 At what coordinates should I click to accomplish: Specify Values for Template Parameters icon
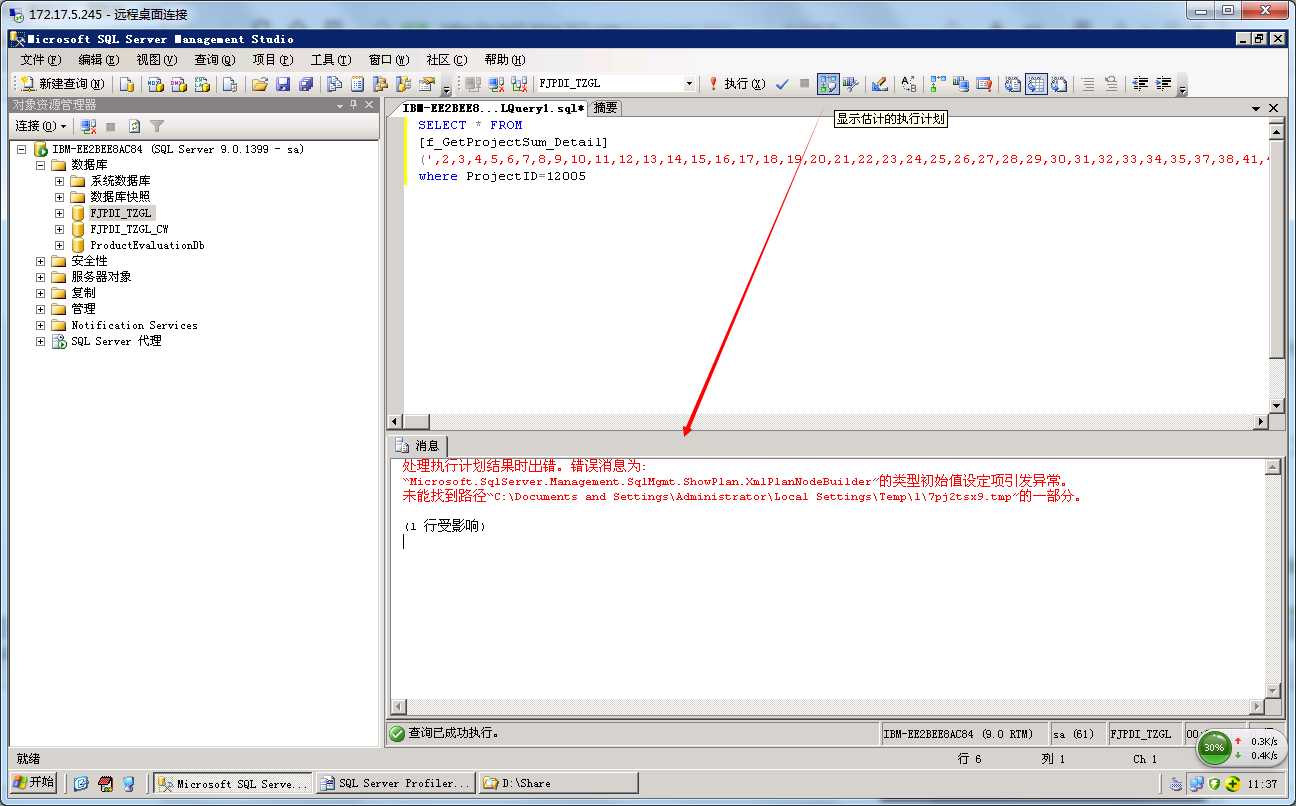point(909,84)
